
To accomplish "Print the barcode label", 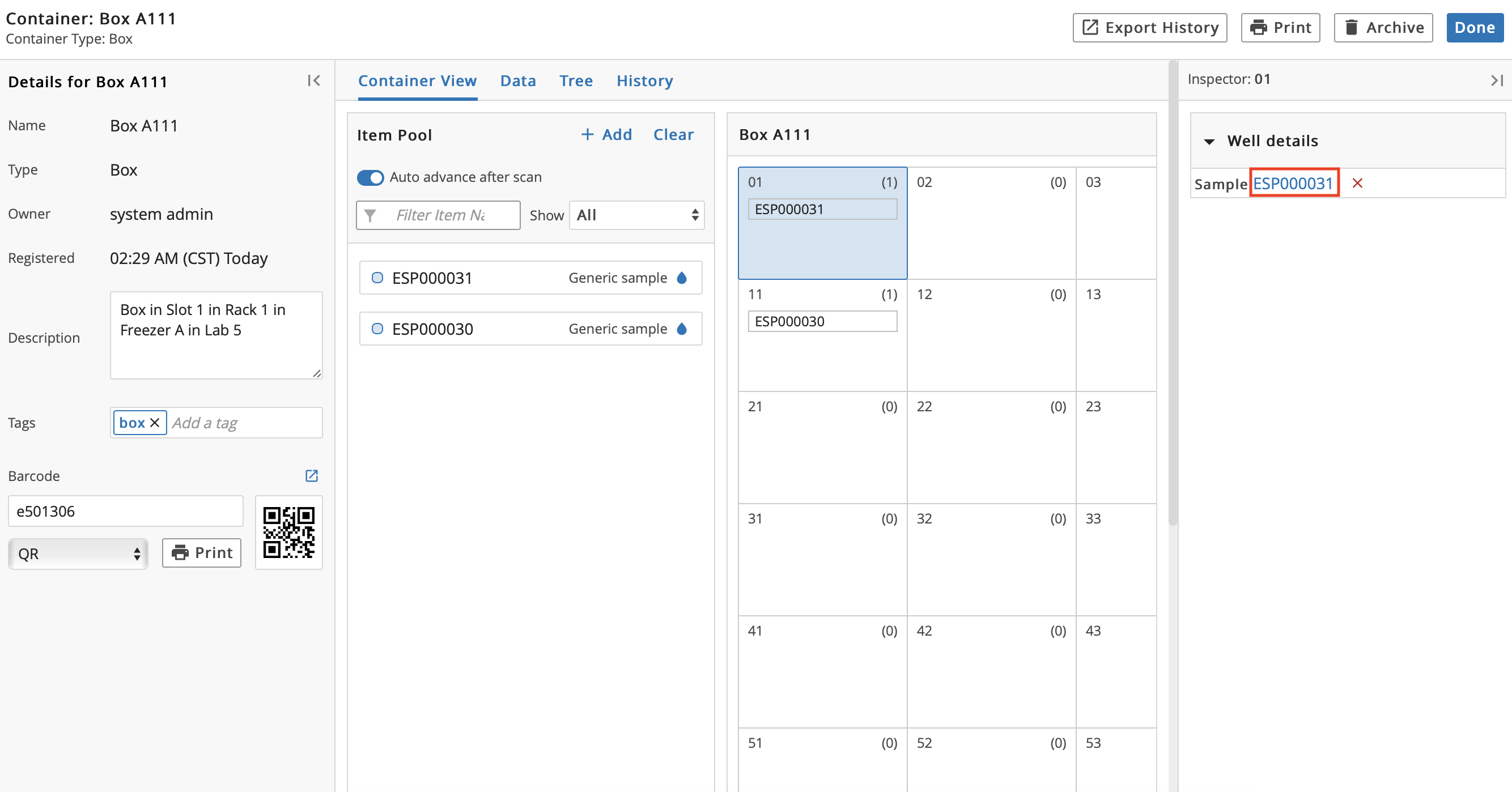I will pos(201,552).
